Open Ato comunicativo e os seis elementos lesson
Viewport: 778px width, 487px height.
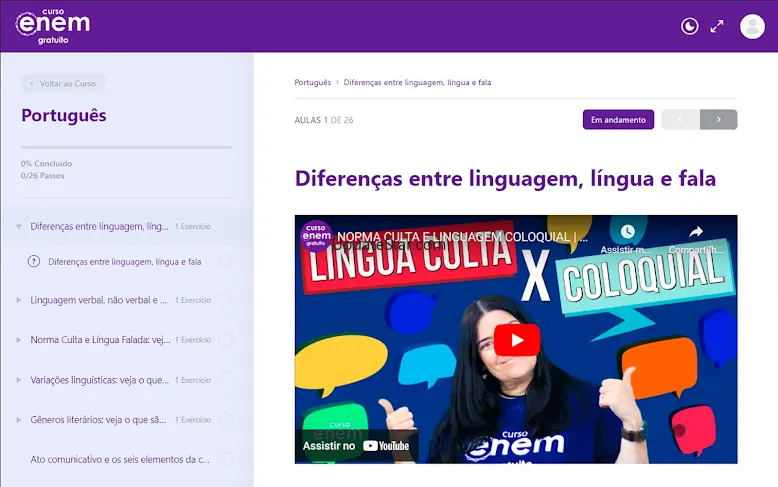pos(120,460)
